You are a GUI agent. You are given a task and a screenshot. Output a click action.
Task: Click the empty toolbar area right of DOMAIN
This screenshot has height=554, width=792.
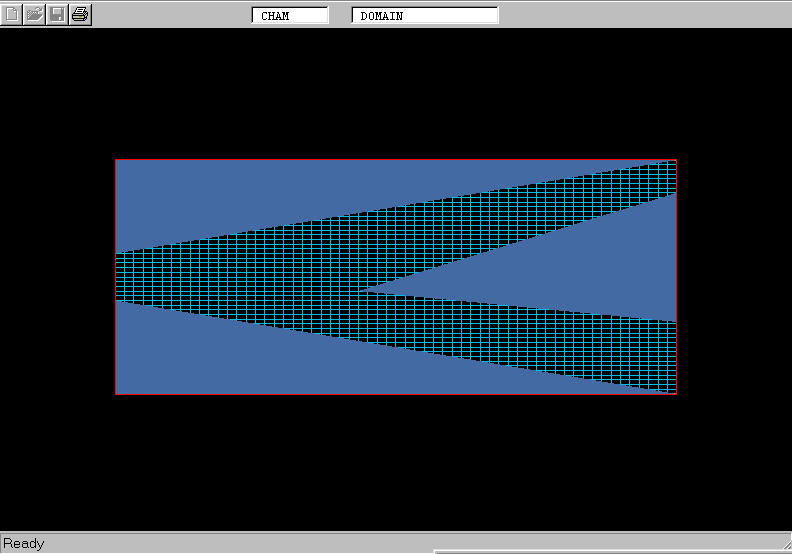coord(640,14)
